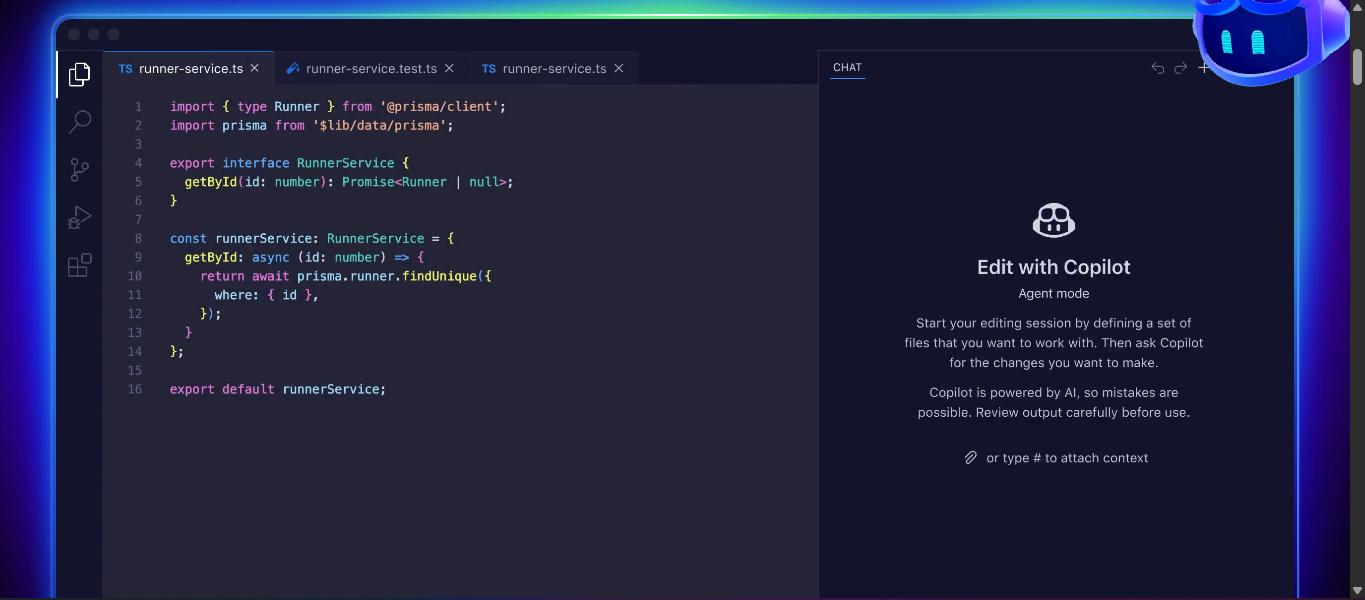Click line number 1 in the gutter
The image size is (1365, 600).
[138, 106]
